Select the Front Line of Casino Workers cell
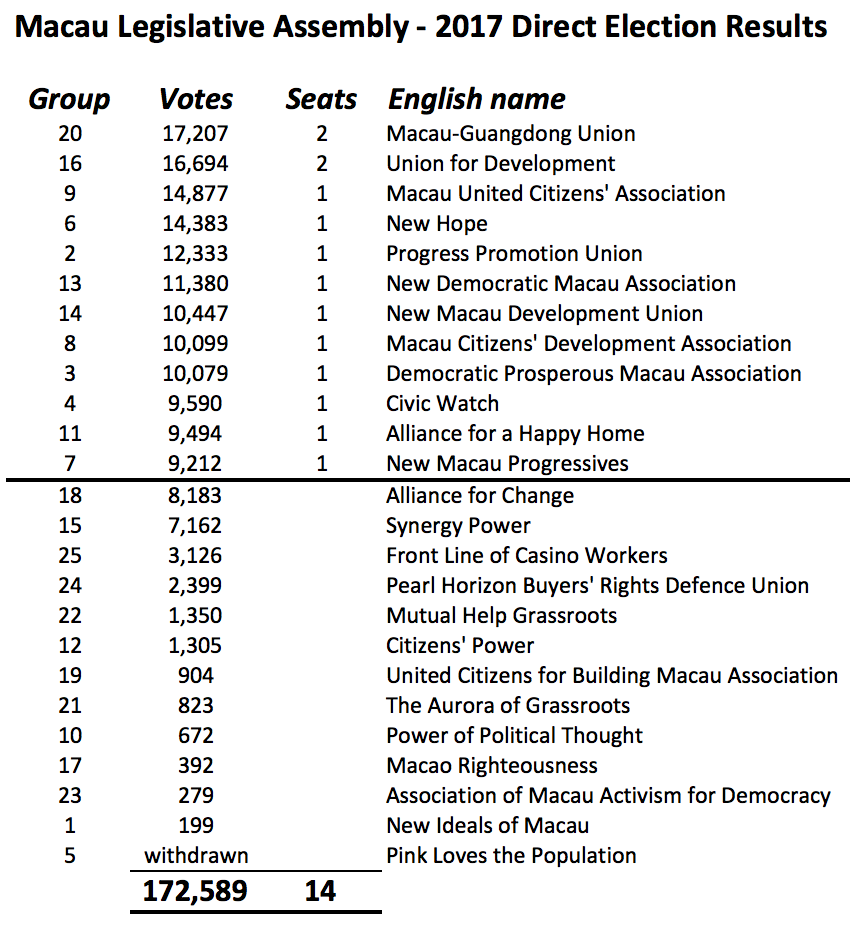The height and width of the screenshot is (934, 858). pyautogui.click(x=527, y=556)
